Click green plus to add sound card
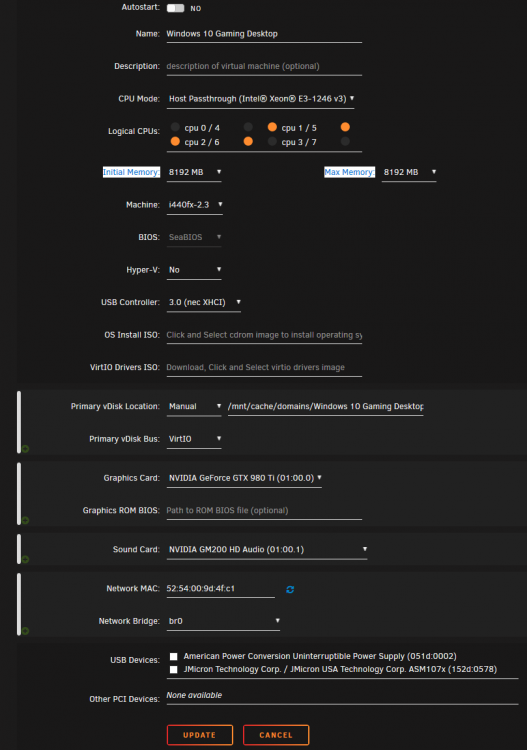527x750 pixels. (25, 559)
